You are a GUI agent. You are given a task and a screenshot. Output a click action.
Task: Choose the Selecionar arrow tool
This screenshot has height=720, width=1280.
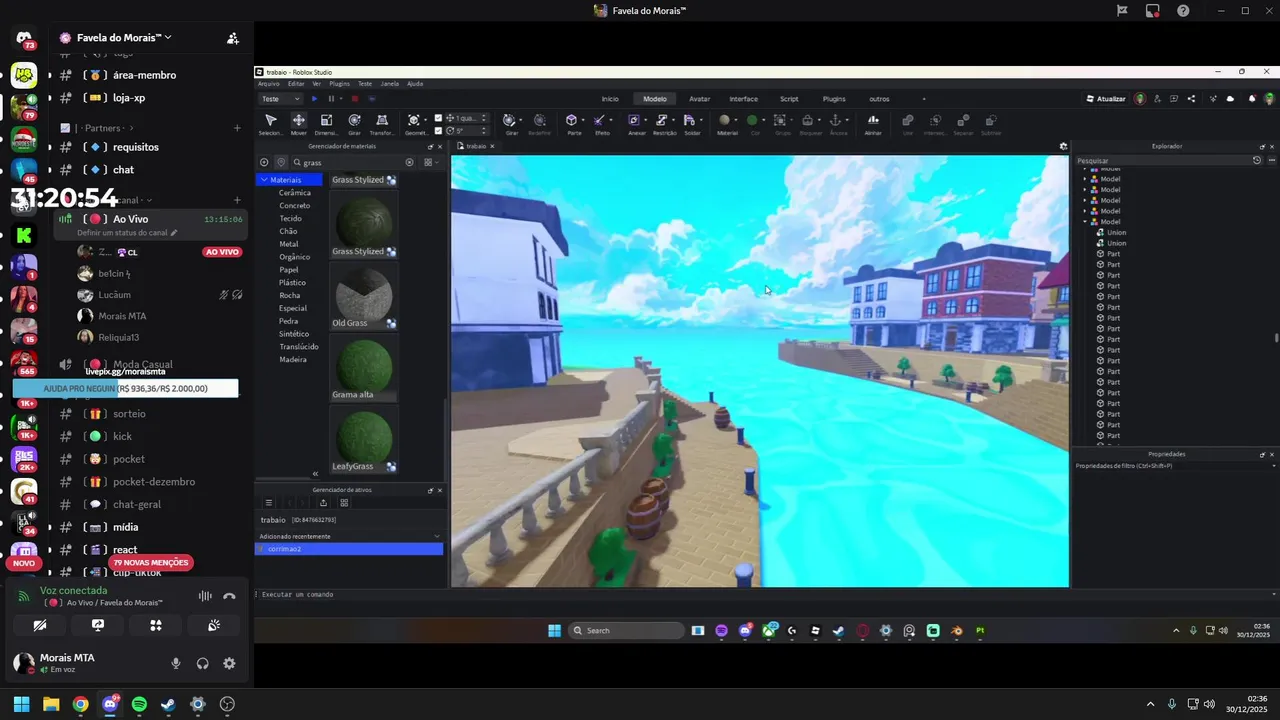click(x=270, y=124)
